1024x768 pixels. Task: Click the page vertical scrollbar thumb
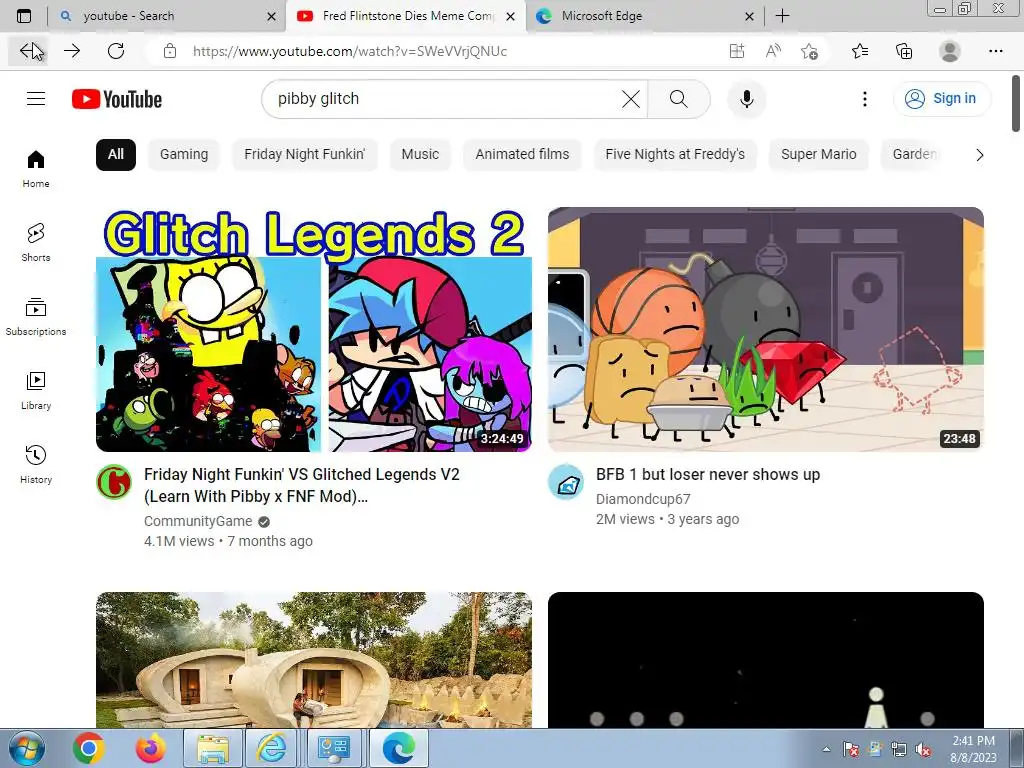coord(1016,103)
